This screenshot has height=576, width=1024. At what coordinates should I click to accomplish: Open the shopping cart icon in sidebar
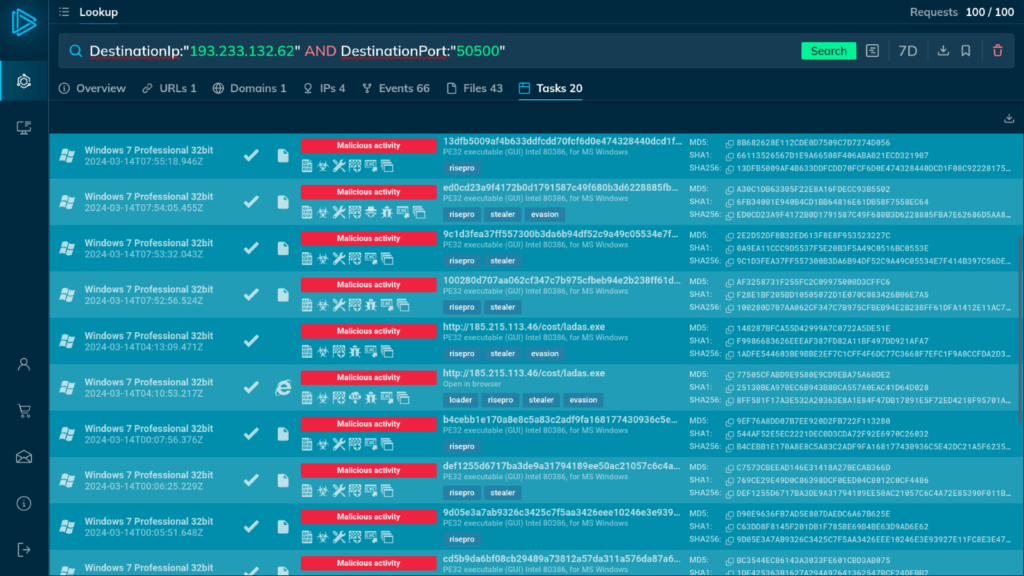[x=24, y=411]
